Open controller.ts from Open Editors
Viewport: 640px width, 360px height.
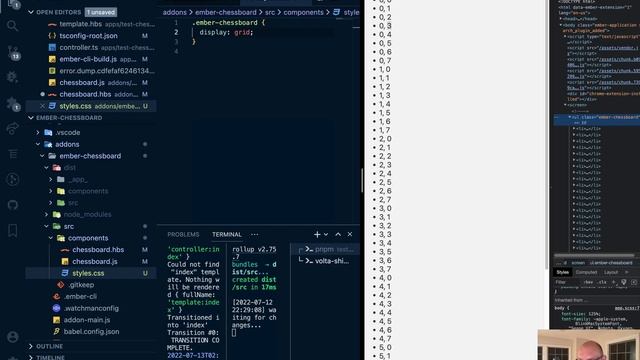(91, 47)
